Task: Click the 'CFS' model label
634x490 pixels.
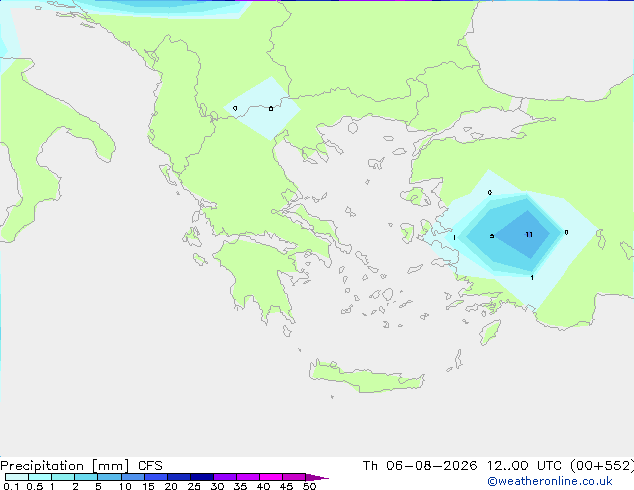Action: (150, 466)
